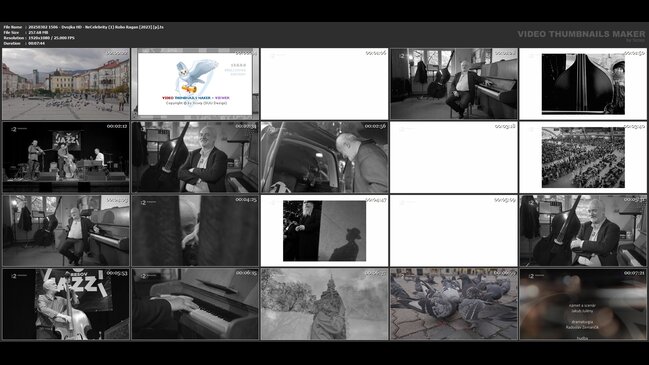Select the hands playing piano keys frame
The width and height of the screenshot is (649, 365).
(x=195, y=304)
